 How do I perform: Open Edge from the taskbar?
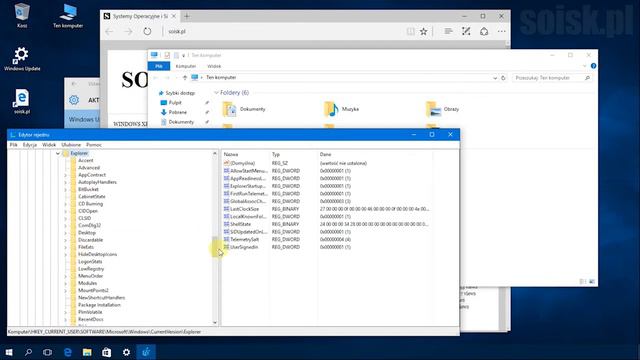point(67,352)
